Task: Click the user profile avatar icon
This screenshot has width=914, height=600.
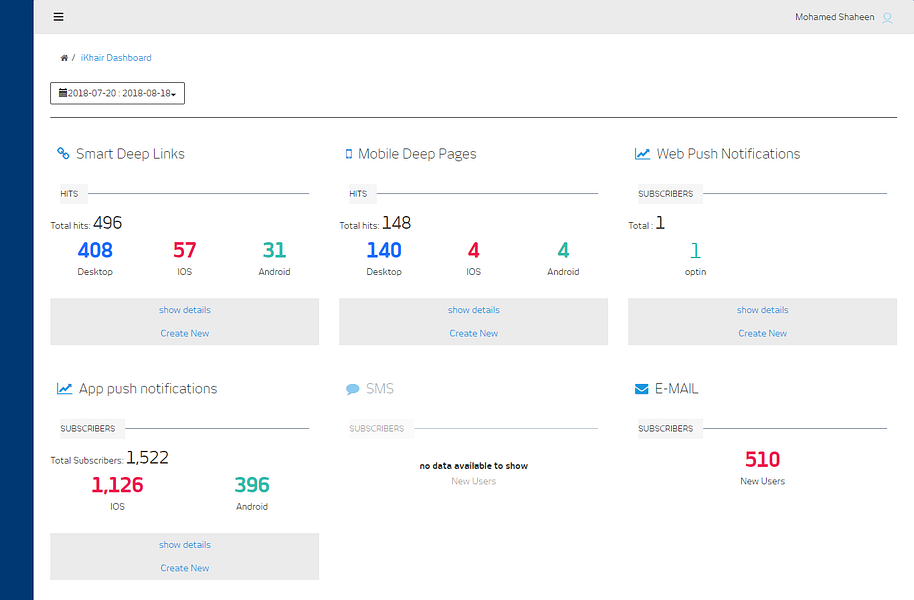Action: tap(887, 17)
